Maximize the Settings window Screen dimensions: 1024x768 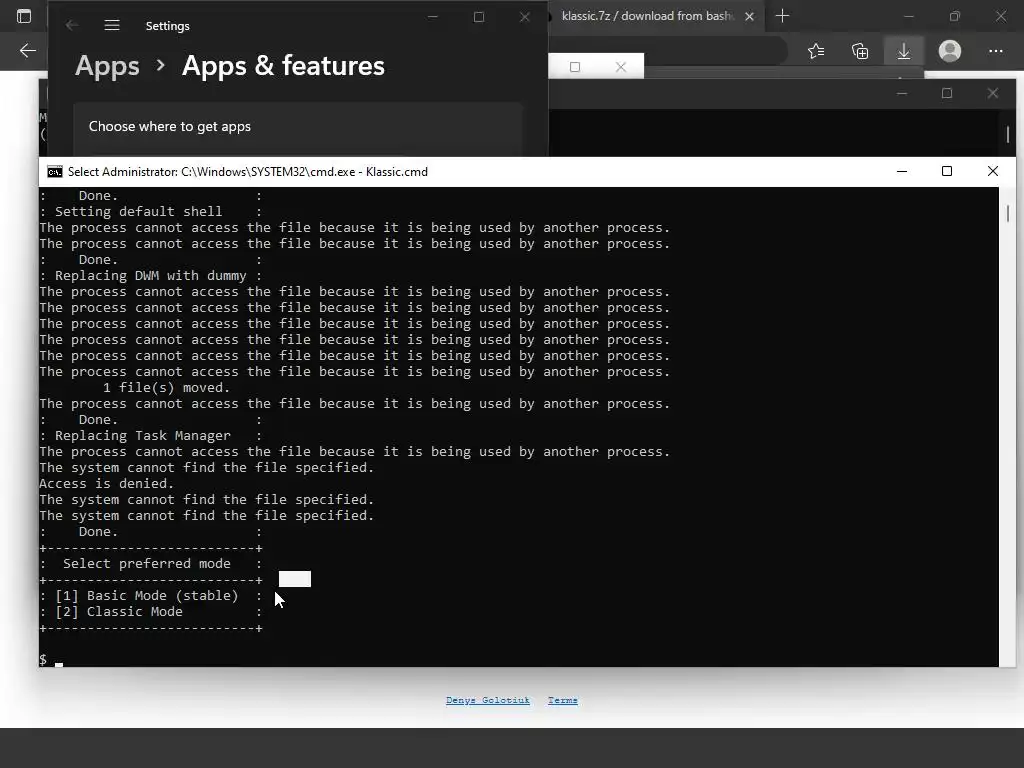tap(479, 17)
